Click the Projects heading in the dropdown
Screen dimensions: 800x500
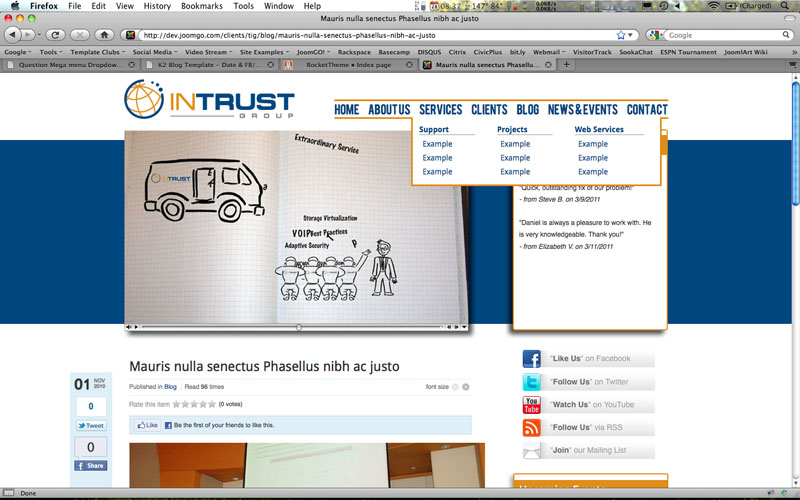tap(512, 130)
